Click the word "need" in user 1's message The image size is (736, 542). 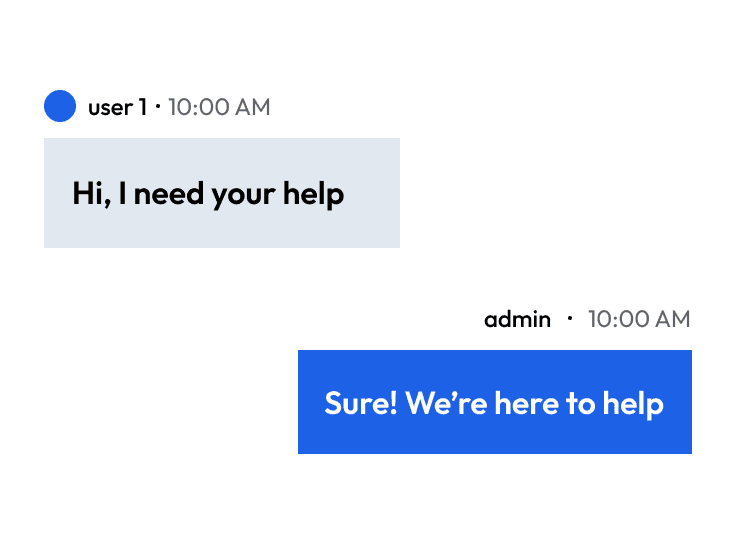click(x=170, y=193)
